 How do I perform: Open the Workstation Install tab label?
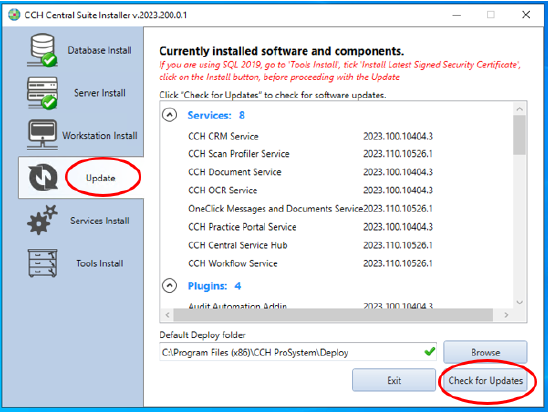[x=100, y=136]
